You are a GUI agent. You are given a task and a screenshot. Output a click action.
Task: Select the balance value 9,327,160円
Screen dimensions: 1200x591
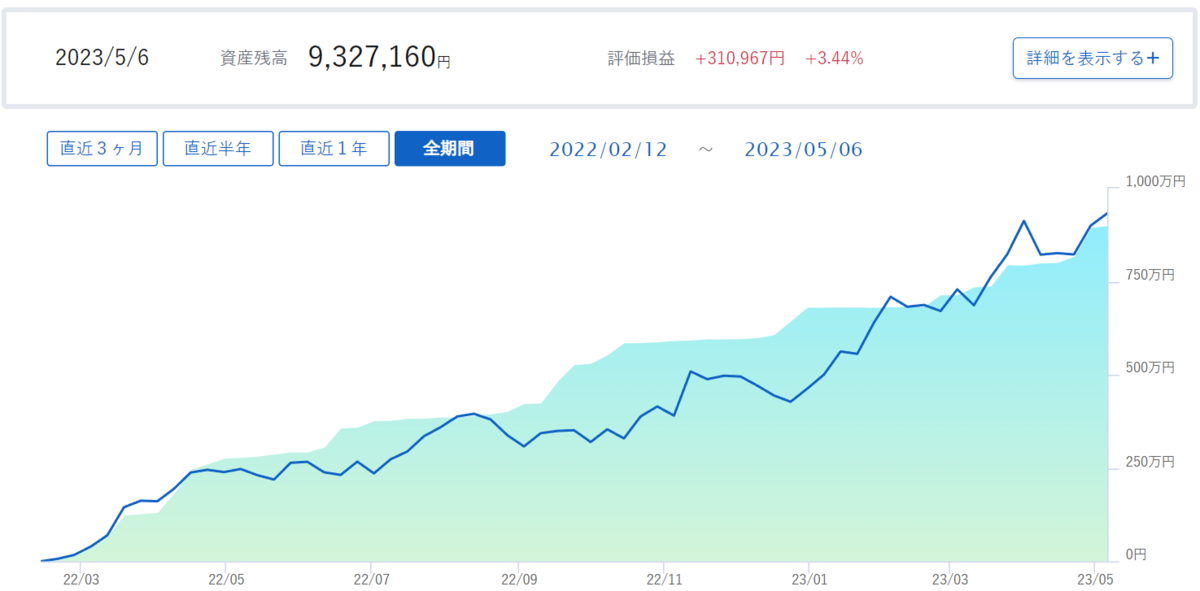[x=379, y=58]
